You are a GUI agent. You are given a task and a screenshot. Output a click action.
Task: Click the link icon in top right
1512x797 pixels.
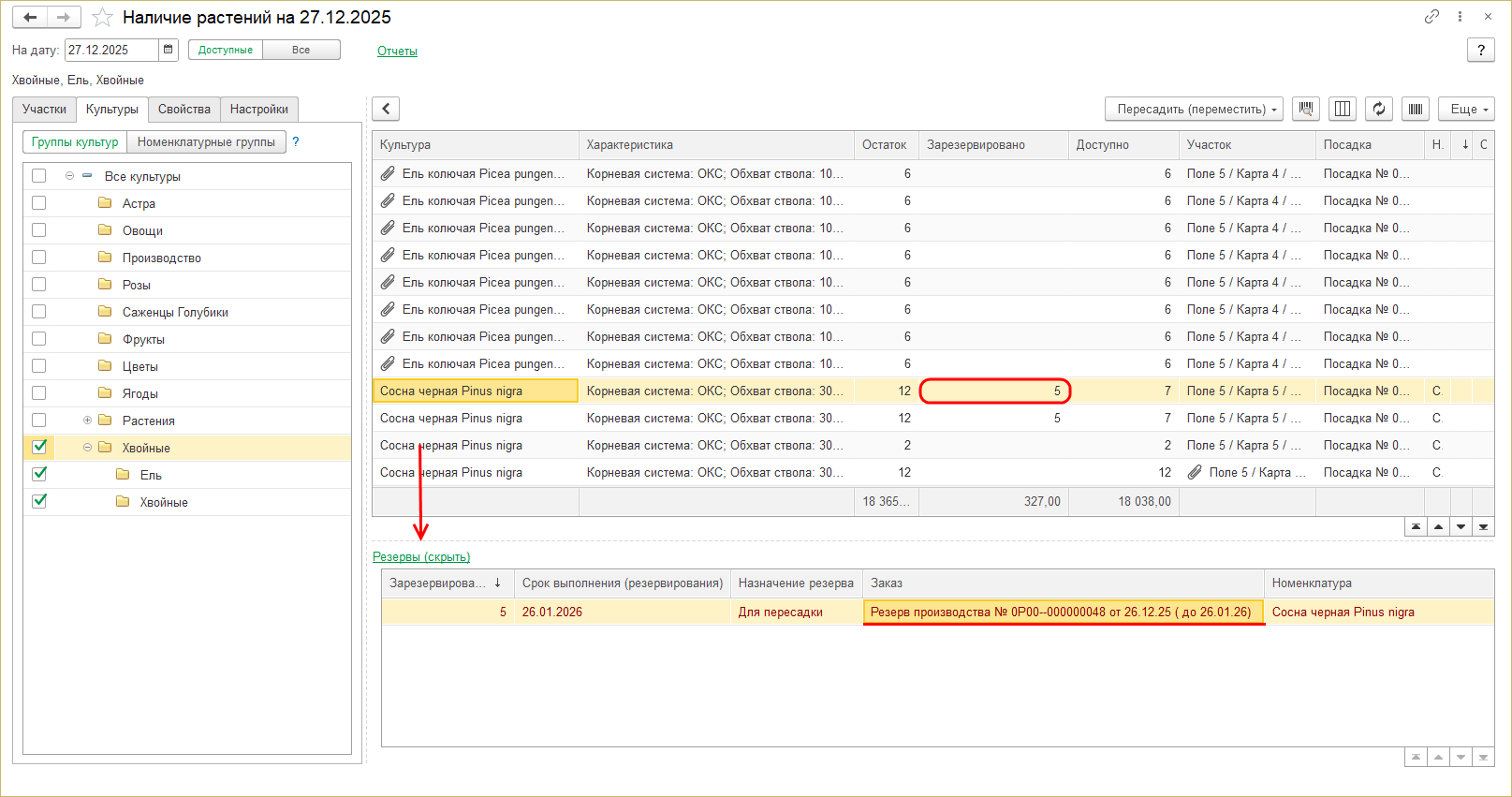[x=1431, y=17]
